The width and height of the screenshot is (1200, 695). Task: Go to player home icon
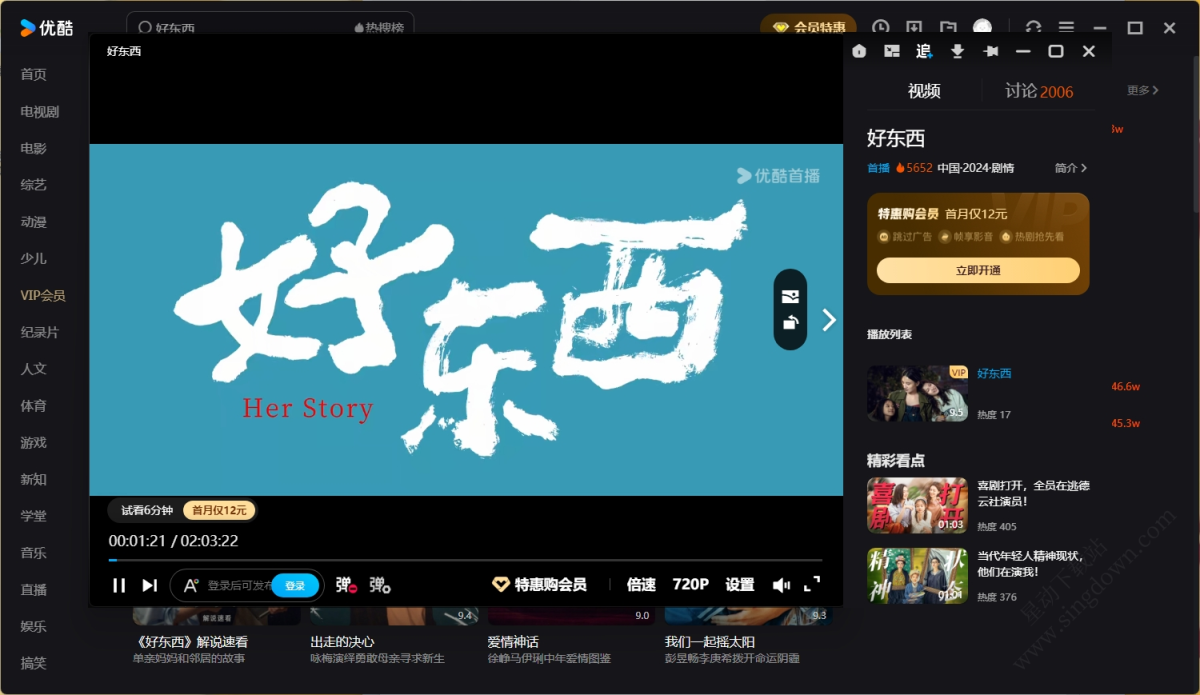860,51
